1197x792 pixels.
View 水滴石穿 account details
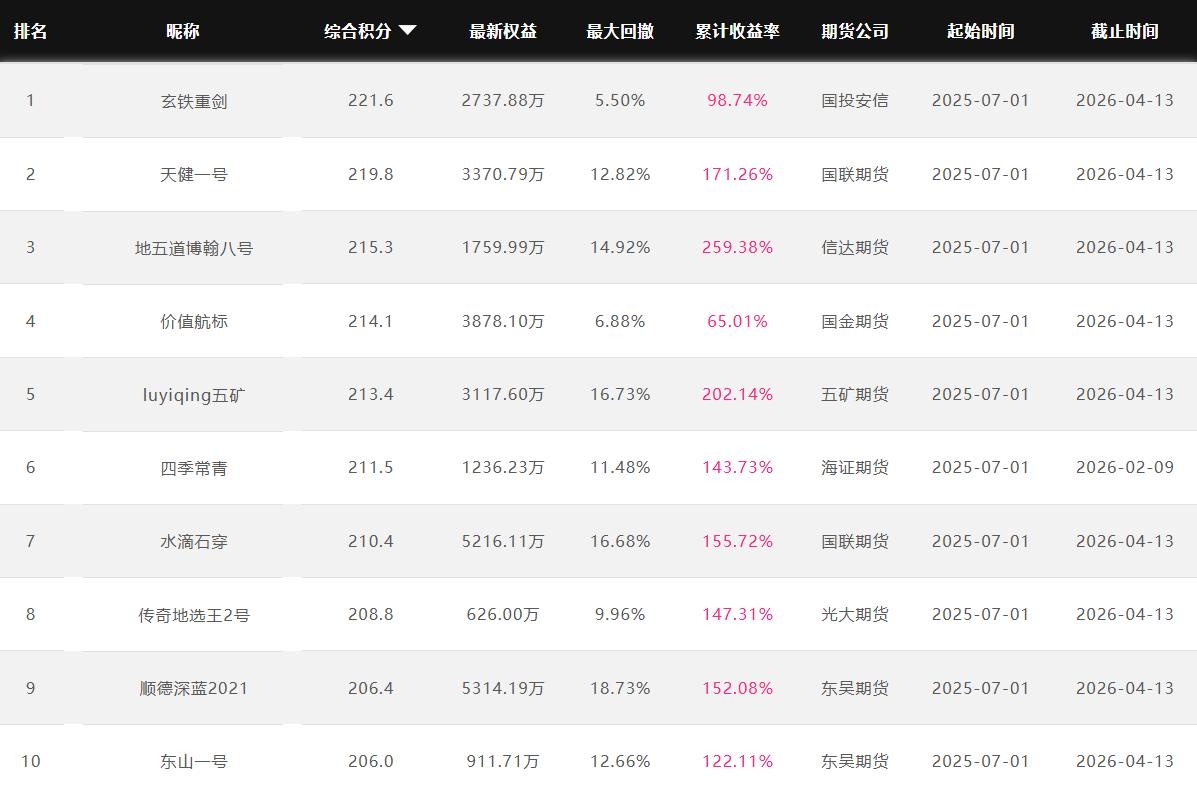pos(194,542)
